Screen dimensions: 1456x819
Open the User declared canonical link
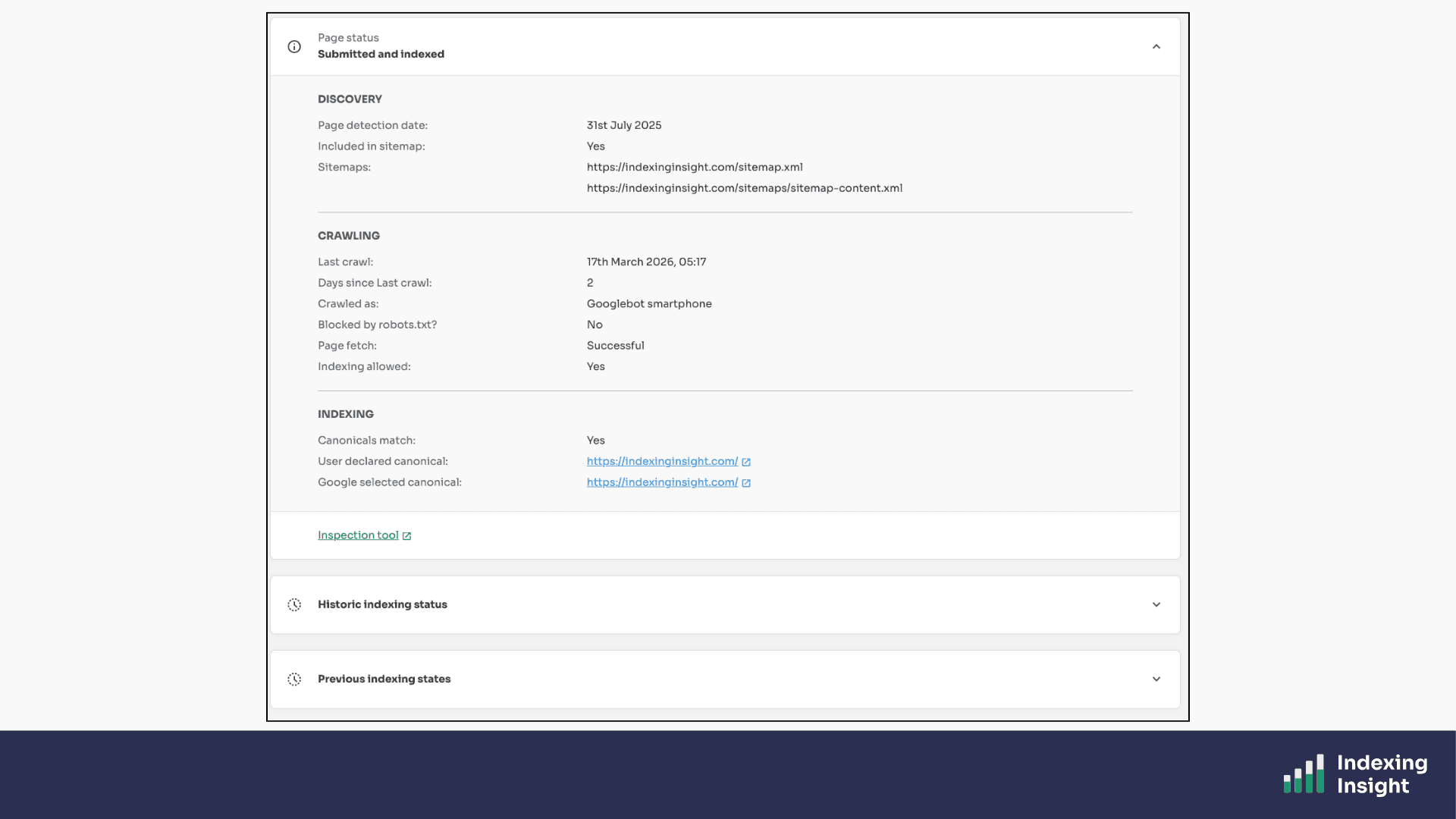pyautogui.click(x=661, y=461)
